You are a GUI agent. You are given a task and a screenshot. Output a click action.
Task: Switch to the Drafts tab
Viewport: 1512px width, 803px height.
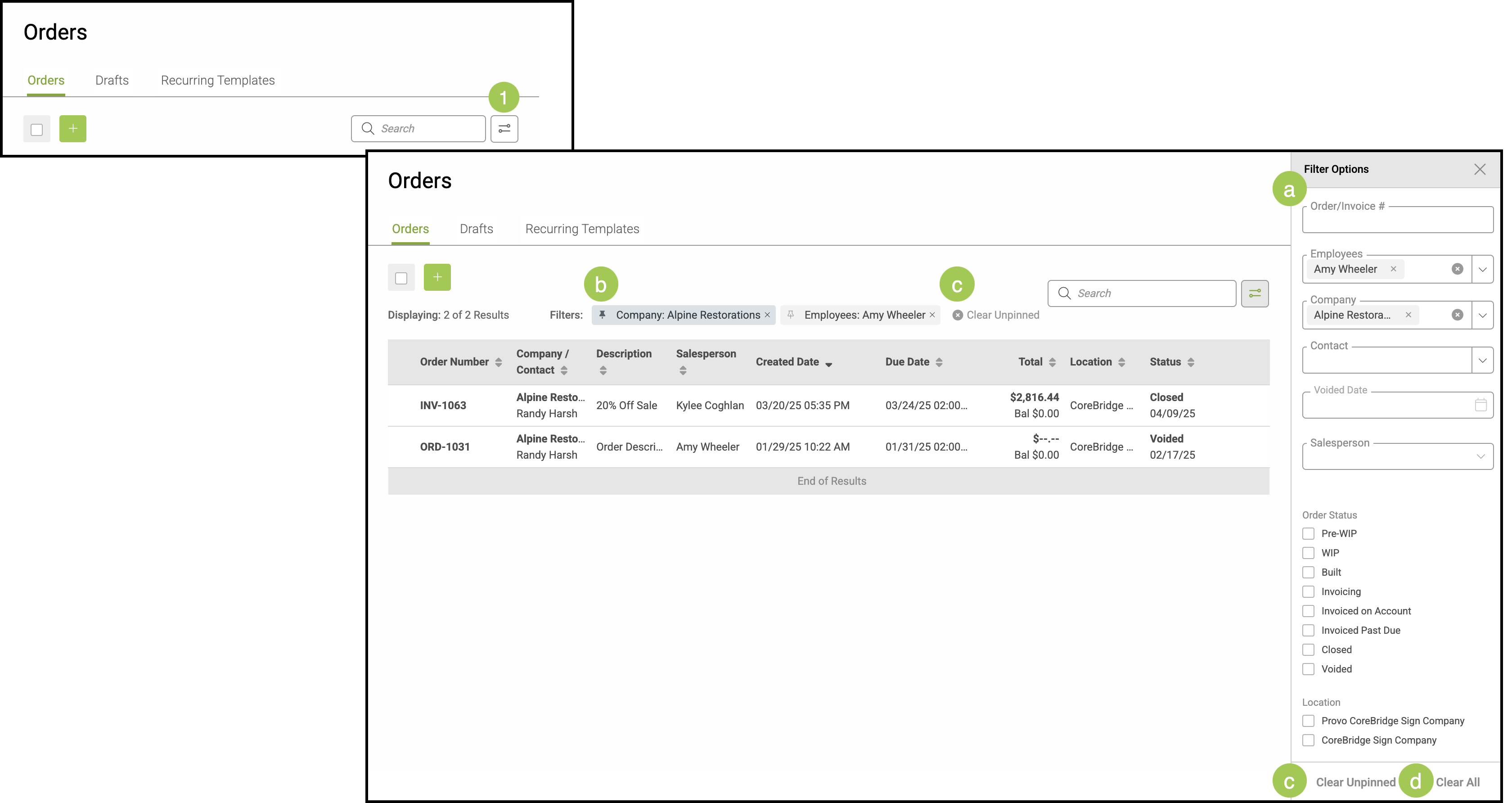[x=476, y=229]
